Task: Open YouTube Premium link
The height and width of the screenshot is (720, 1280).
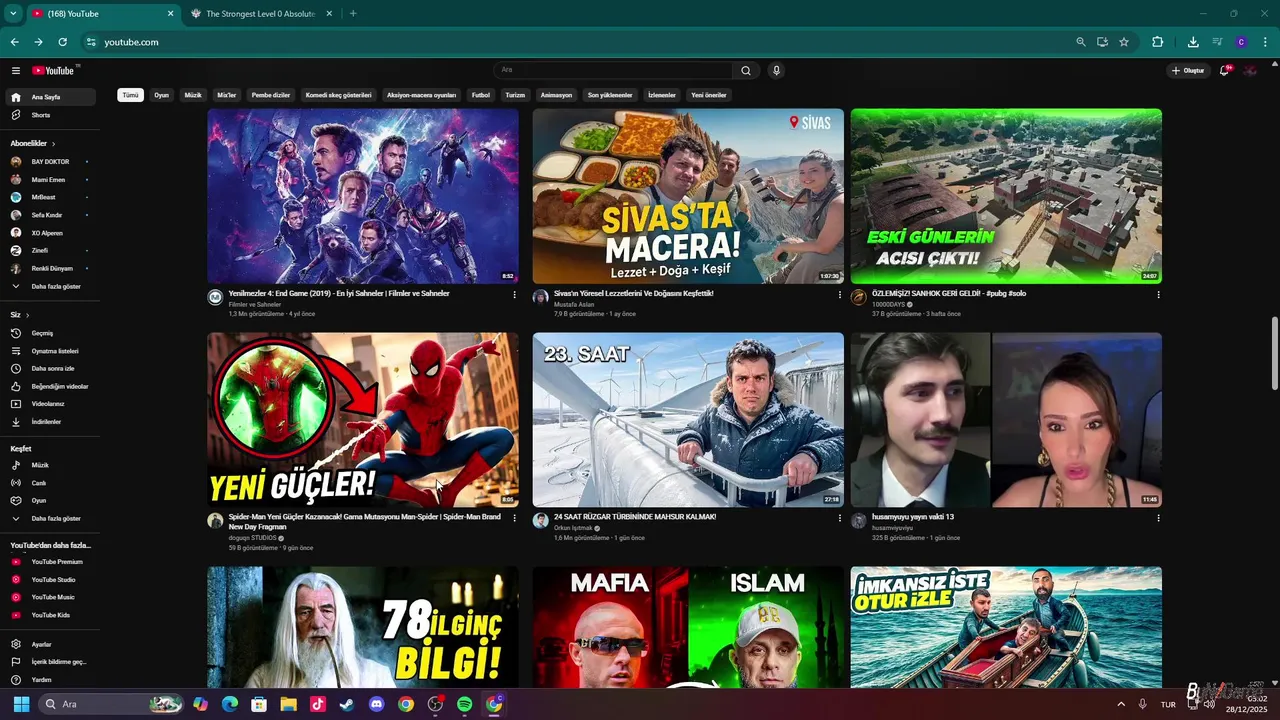Action: (52, 562)
